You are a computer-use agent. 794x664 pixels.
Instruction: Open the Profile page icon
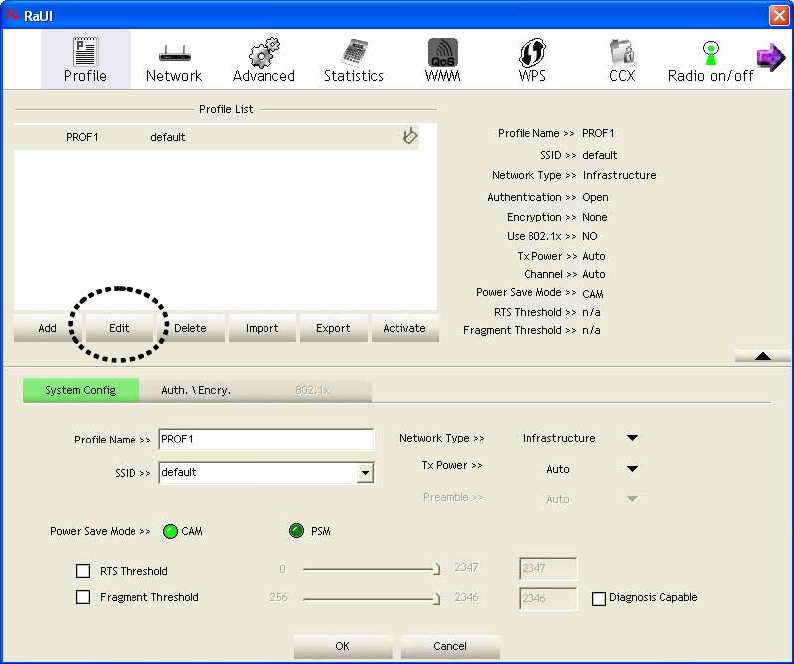coord(85,52)
